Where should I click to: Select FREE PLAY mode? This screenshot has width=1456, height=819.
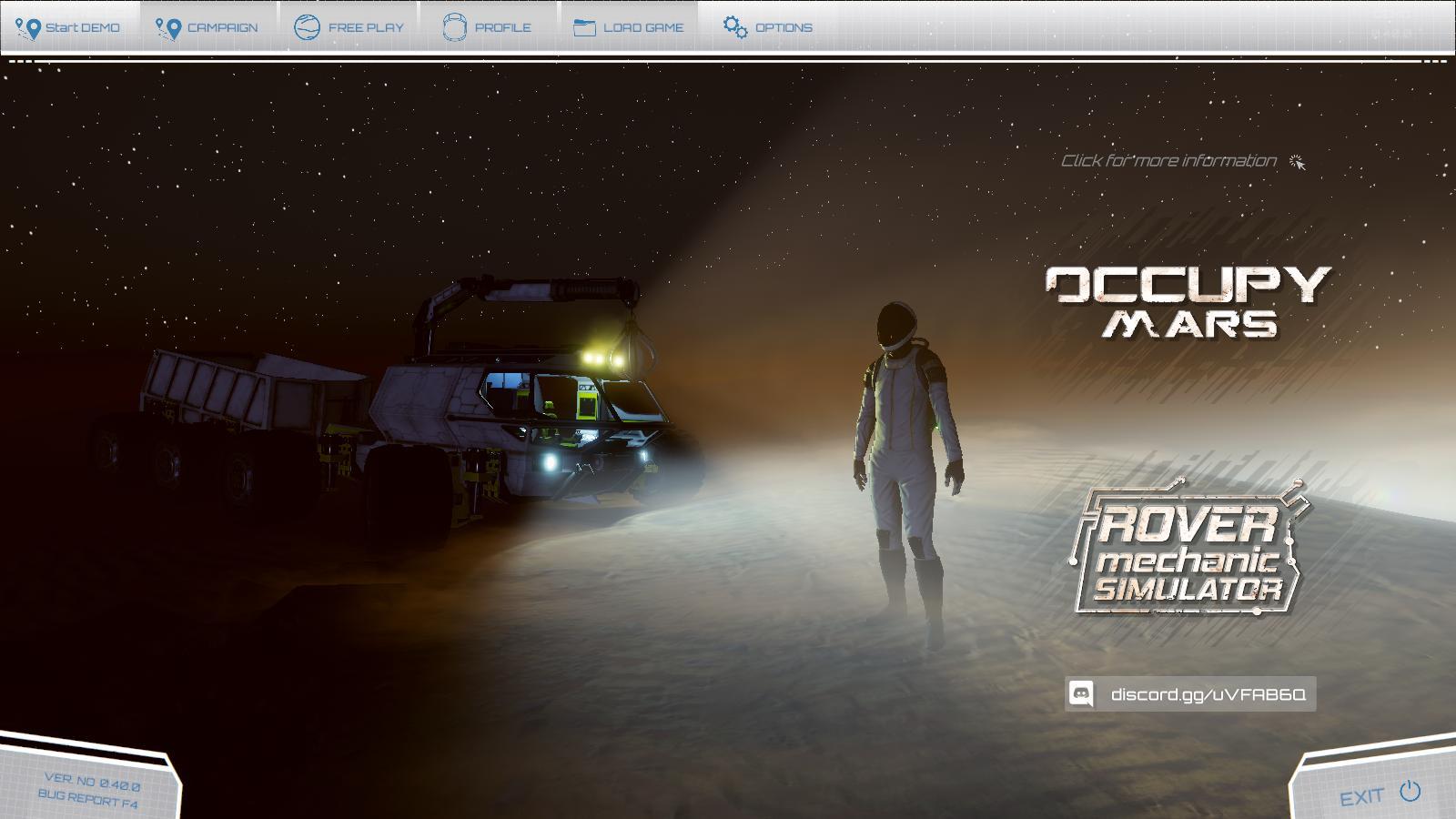pos(349,27)
